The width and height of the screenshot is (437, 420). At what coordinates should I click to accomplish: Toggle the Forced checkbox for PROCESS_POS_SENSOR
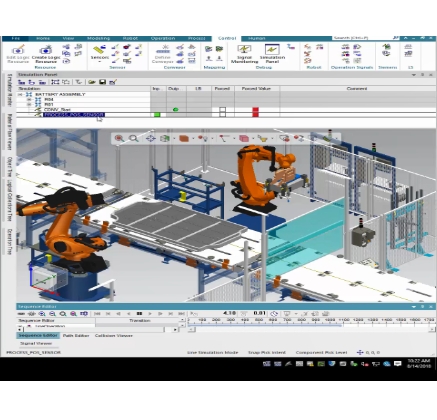pyautogui.click(x=222, y=114)
